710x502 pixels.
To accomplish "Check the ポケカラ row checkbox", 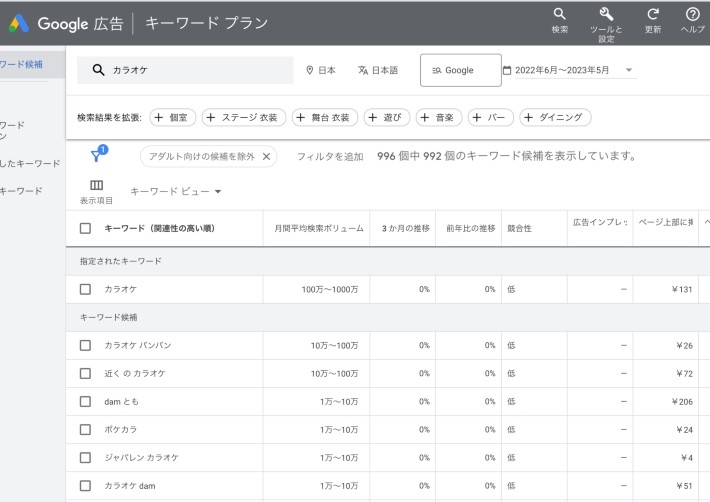I will [x=85, y=430].
